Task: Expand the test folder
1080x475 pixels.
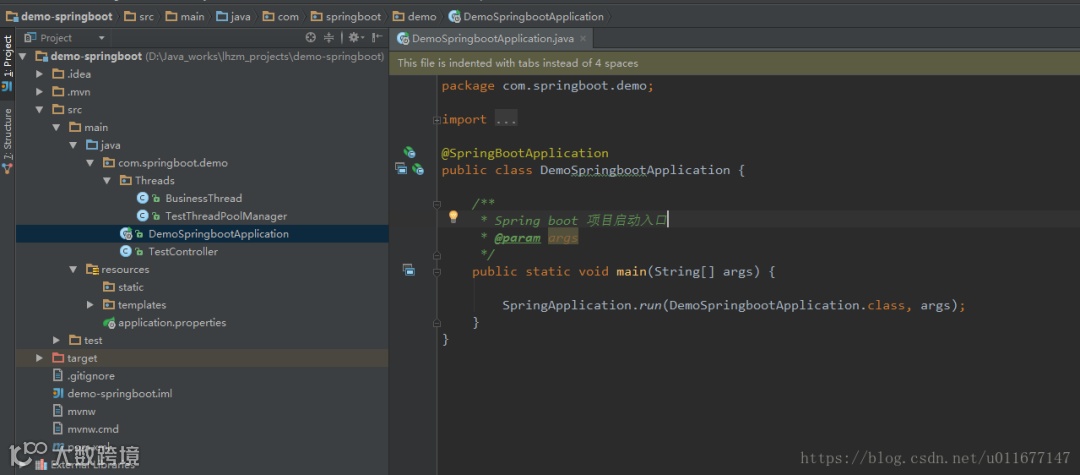Action: 56,340
